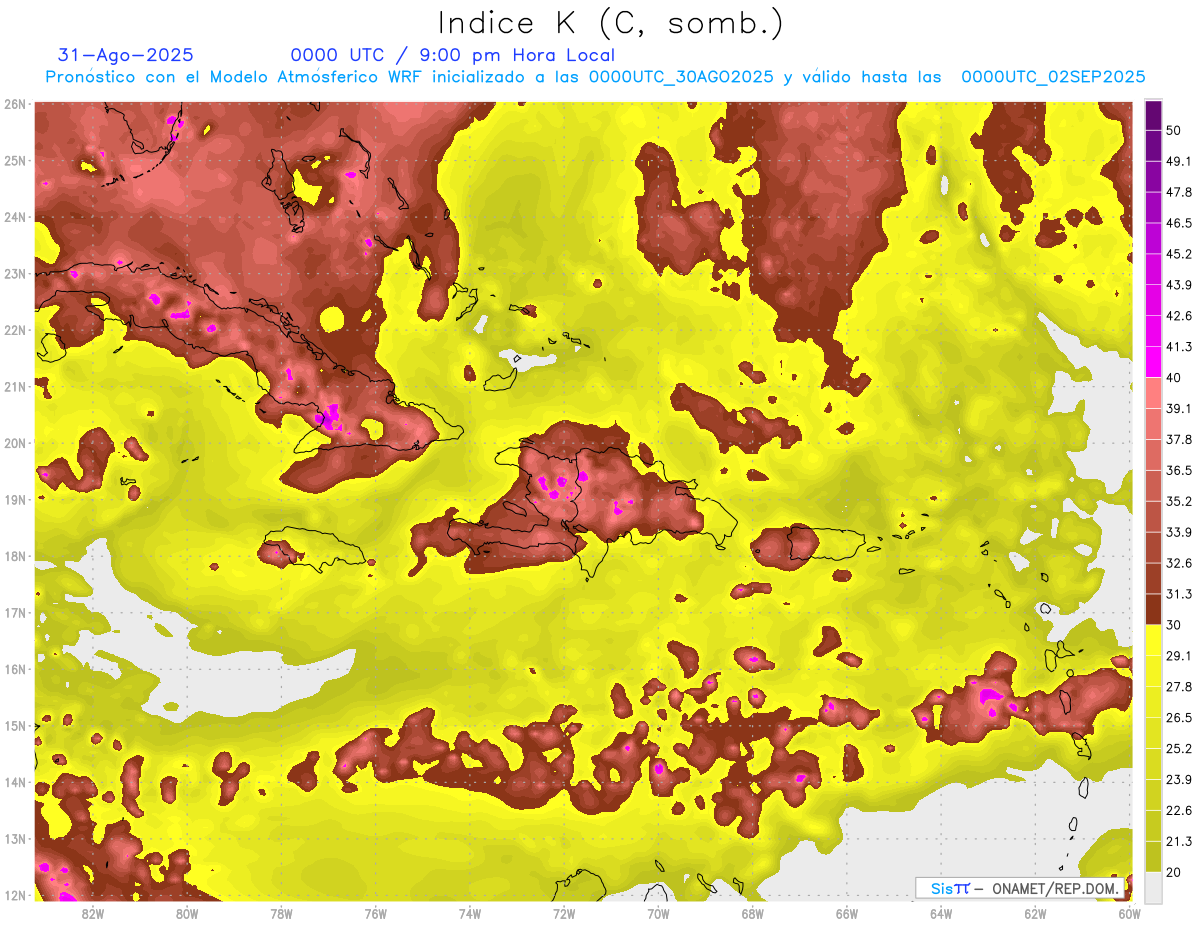Click the colorbar label '32.6'
The width and height of the screenshot is (1200, 927).
(1180, 563)
